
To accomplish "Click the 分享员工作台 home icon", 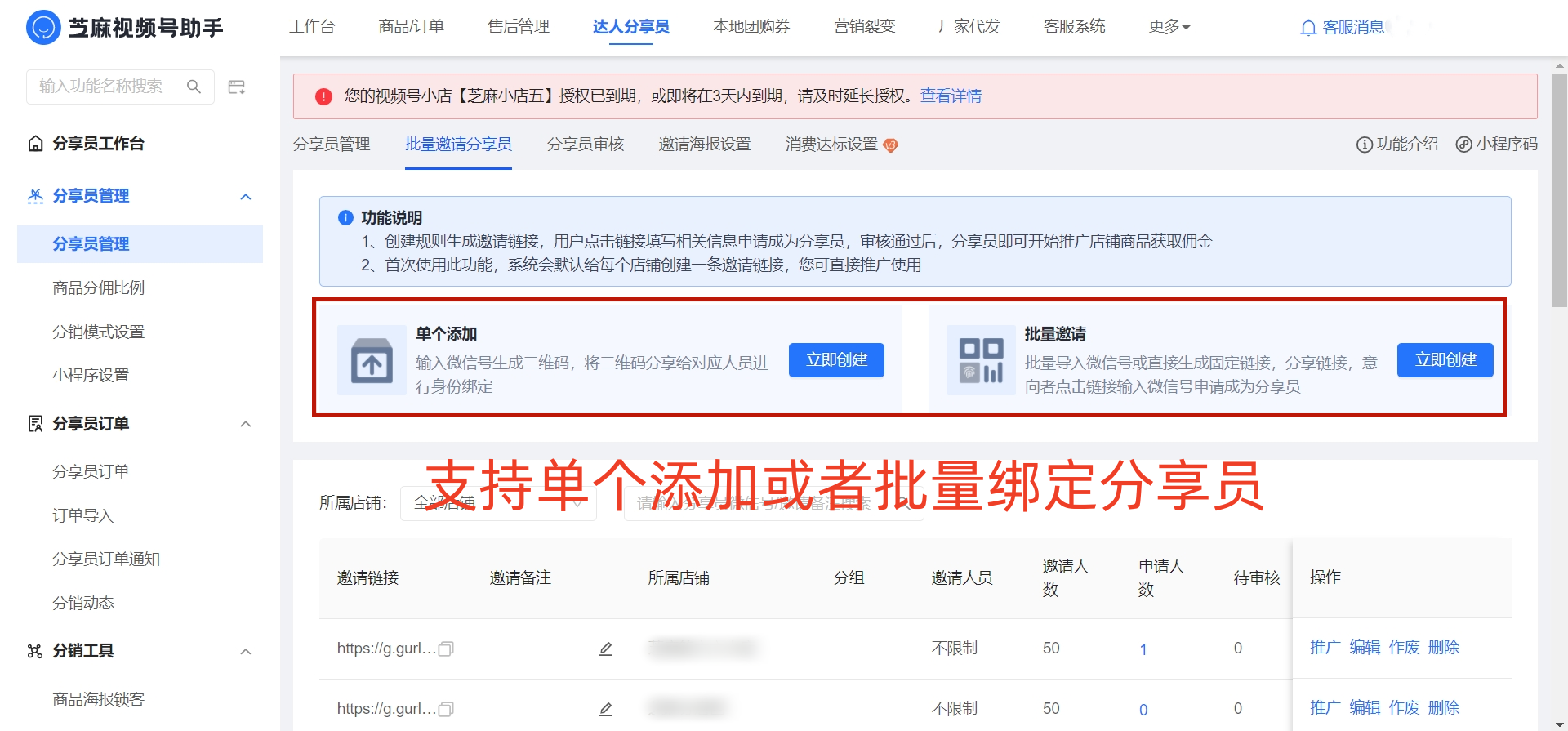I will [x=35, y=144].
